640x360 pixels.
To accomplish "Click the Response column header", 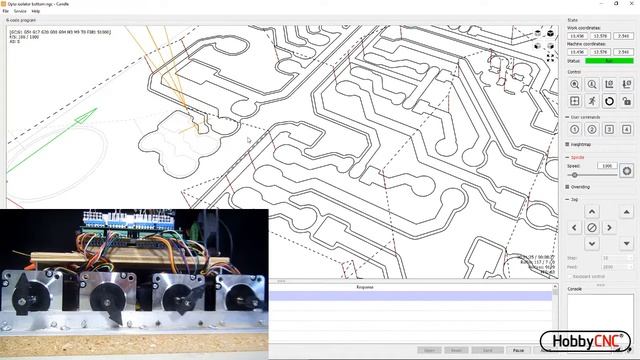I will (x=365, y=287).
